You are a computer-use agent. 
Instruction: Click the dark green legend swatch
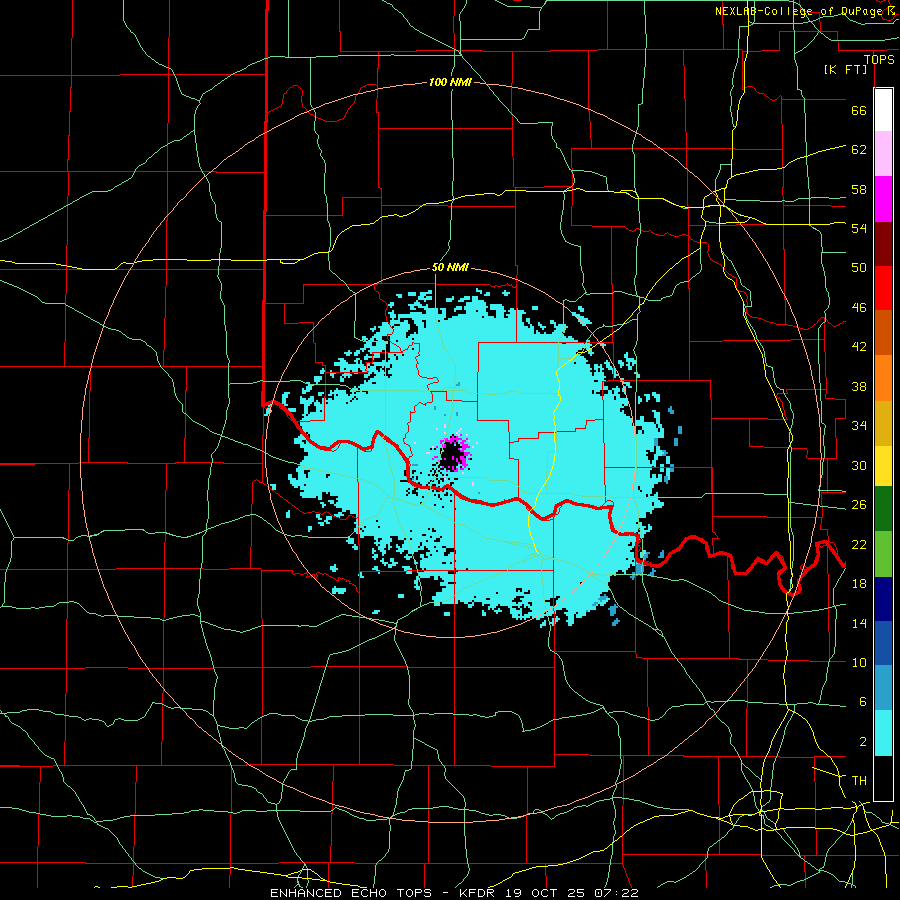[x=883, y=509]
